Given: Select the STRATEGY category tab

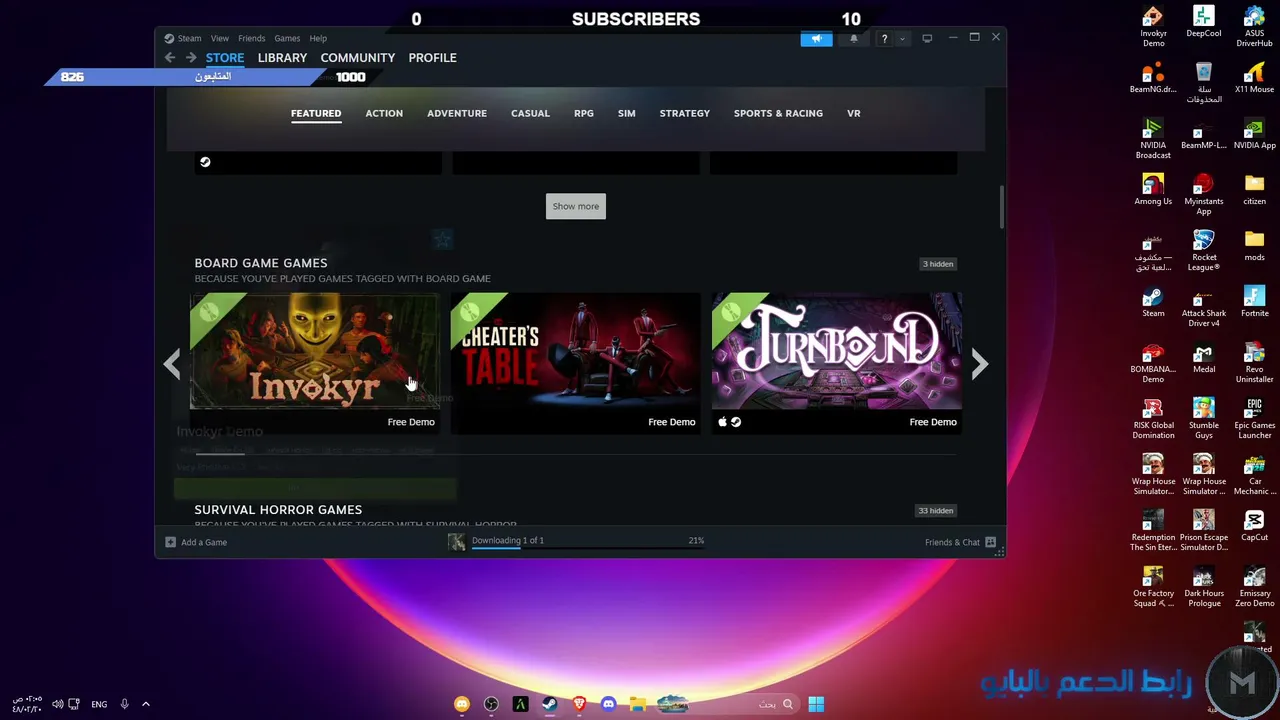Looking at the screenshot, I should [685, 113].
